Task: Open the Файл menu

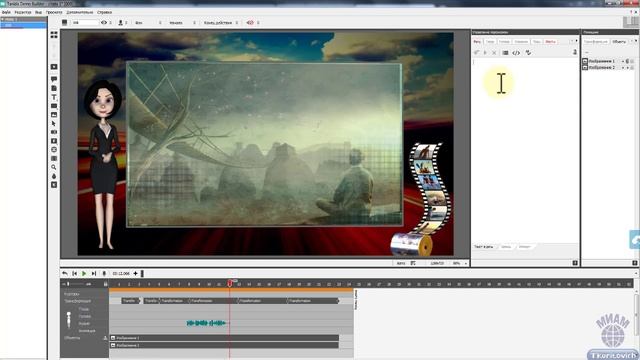Action: (x=6, y=12)
